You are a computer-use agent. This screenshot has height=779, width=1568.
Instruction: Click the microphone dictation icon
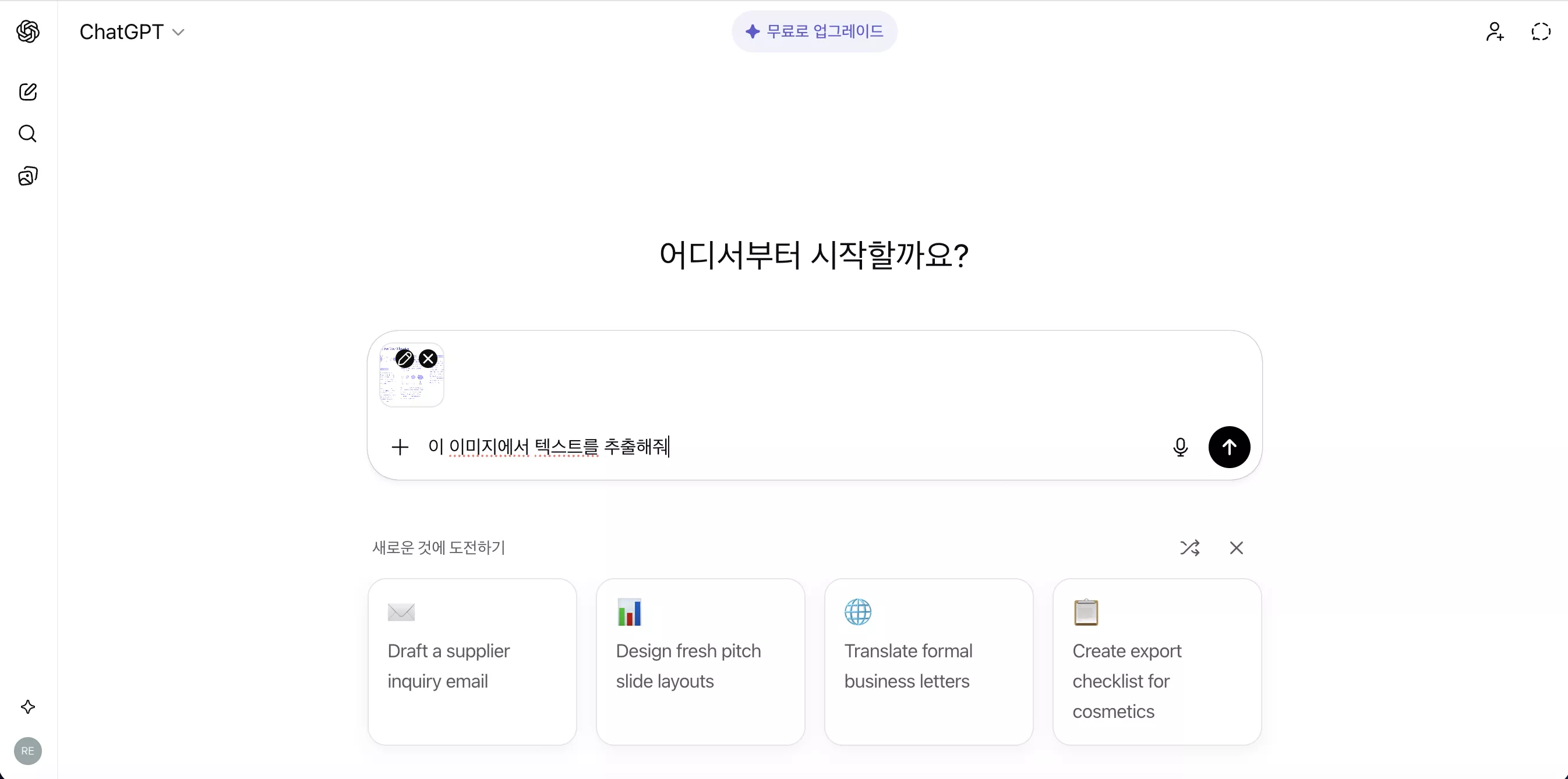pos(1180,447)
